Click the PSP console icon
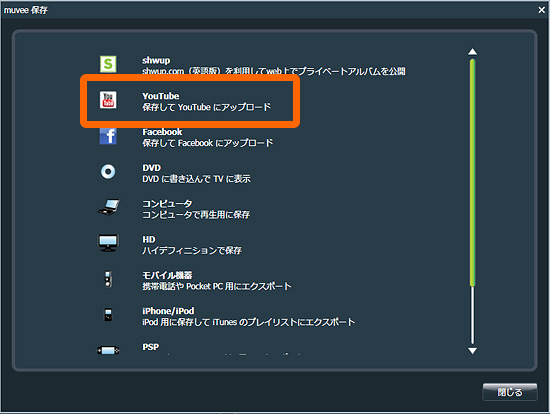 (x=108, y=350)
